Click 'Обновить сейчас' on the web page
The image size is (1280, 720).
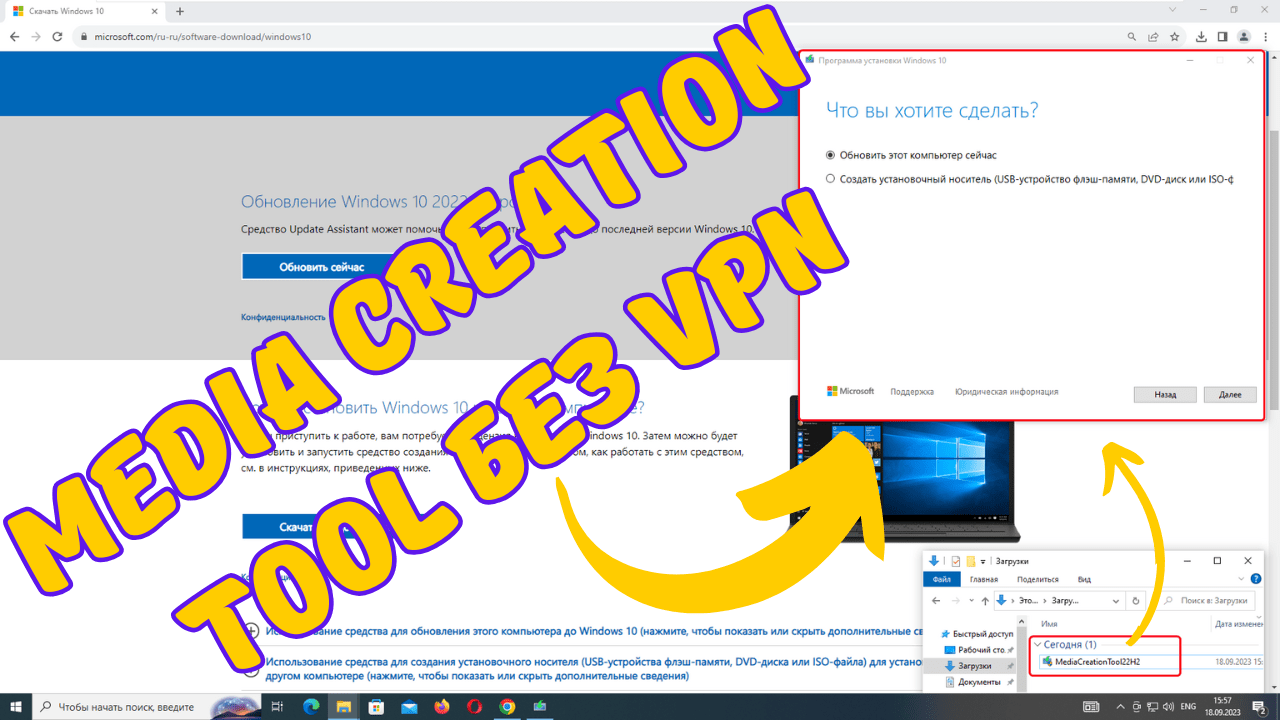point(322,266)
